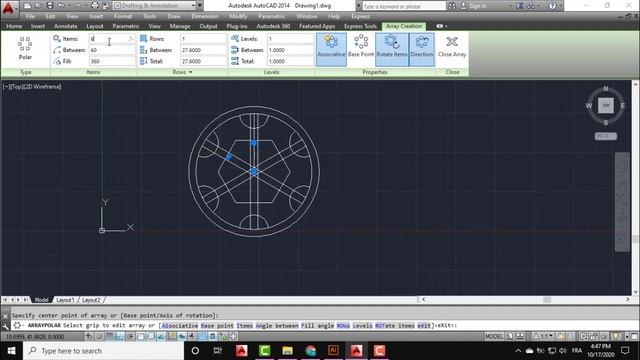Click the Items count input field
The height and width of the screenshot is (360, 640).
(x=112, y=38)
